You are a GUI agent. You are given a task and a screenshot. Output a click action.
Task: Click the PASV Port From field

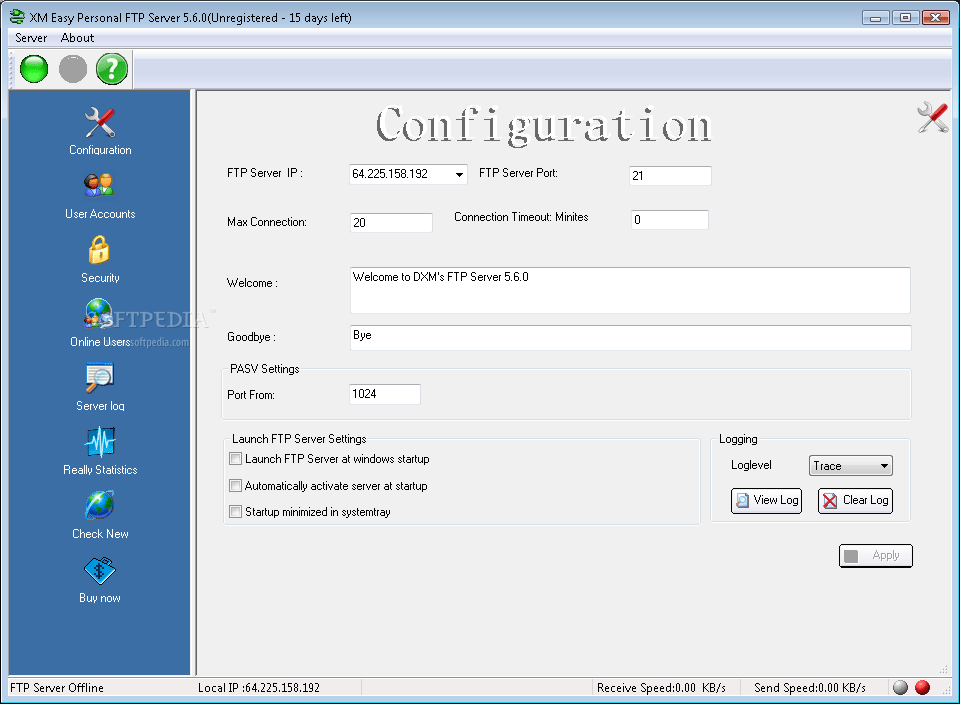click(384, 394)
